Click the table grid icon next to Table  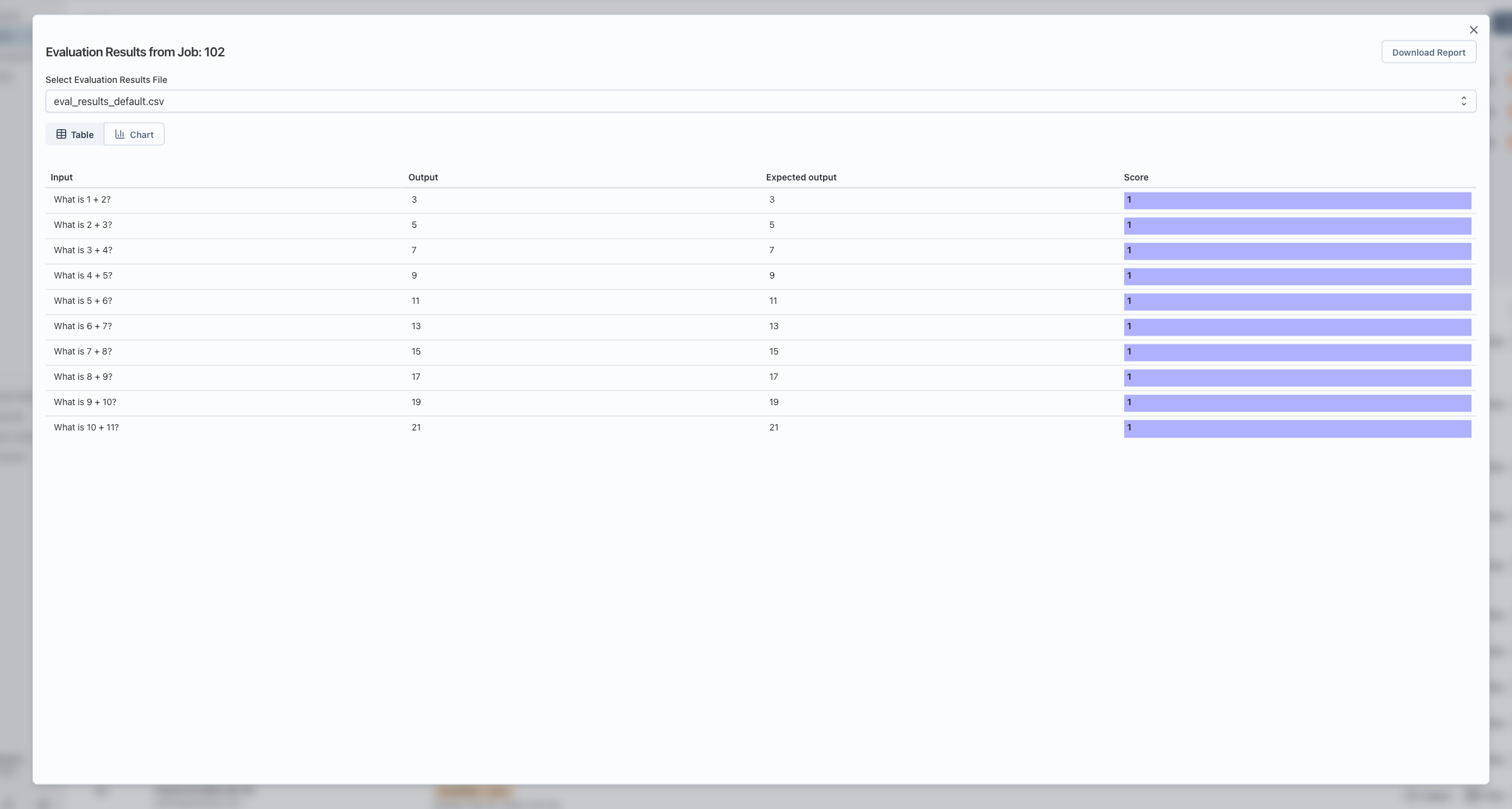(62, 134)
